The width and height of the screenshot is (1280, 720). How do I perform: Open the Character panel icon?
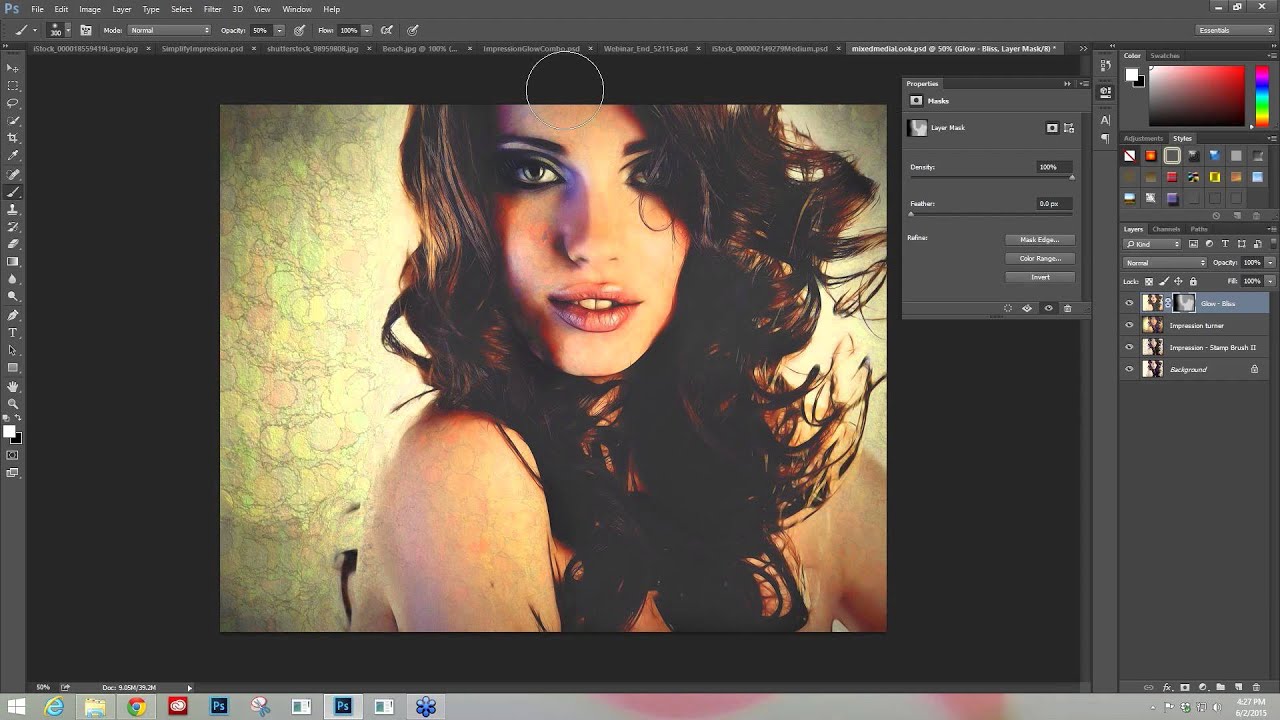pyautogui.click(x=1105, y=120)
